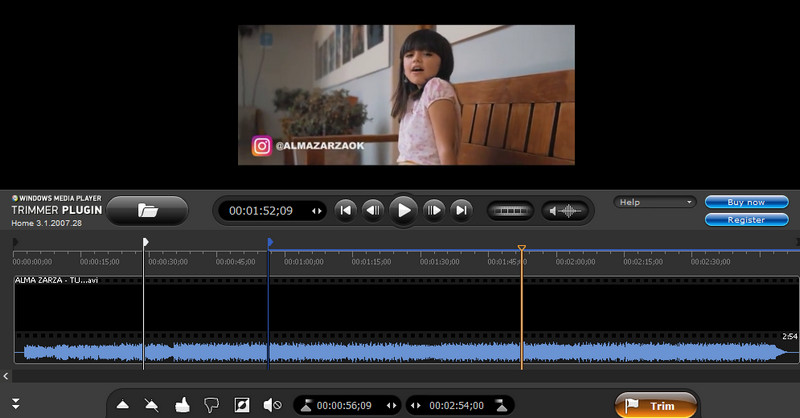800x418 pixels.
Task: Open a media file with the folder button
Action: [x=148, y=210]
